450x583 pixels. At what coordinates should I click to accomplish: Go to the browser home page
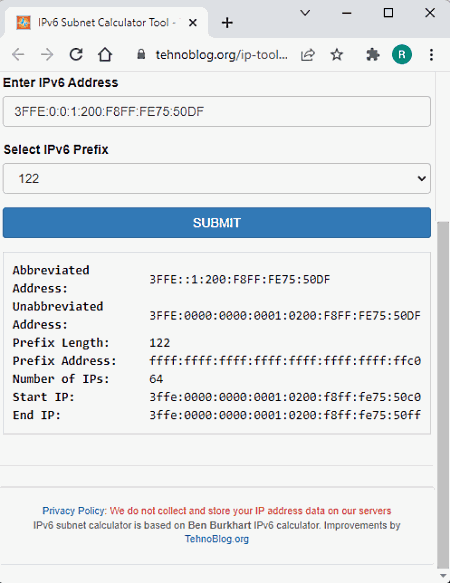(105, 55)
